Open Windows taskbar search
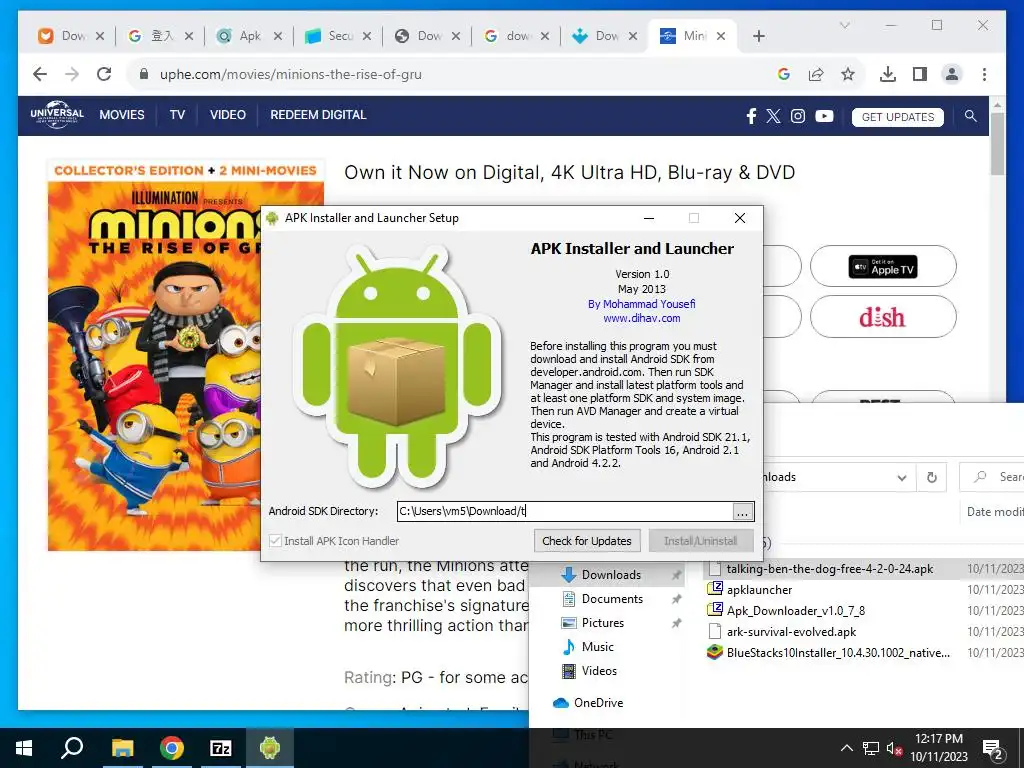Viewport: 1024px width, 768px height. [x=72, y=748]
